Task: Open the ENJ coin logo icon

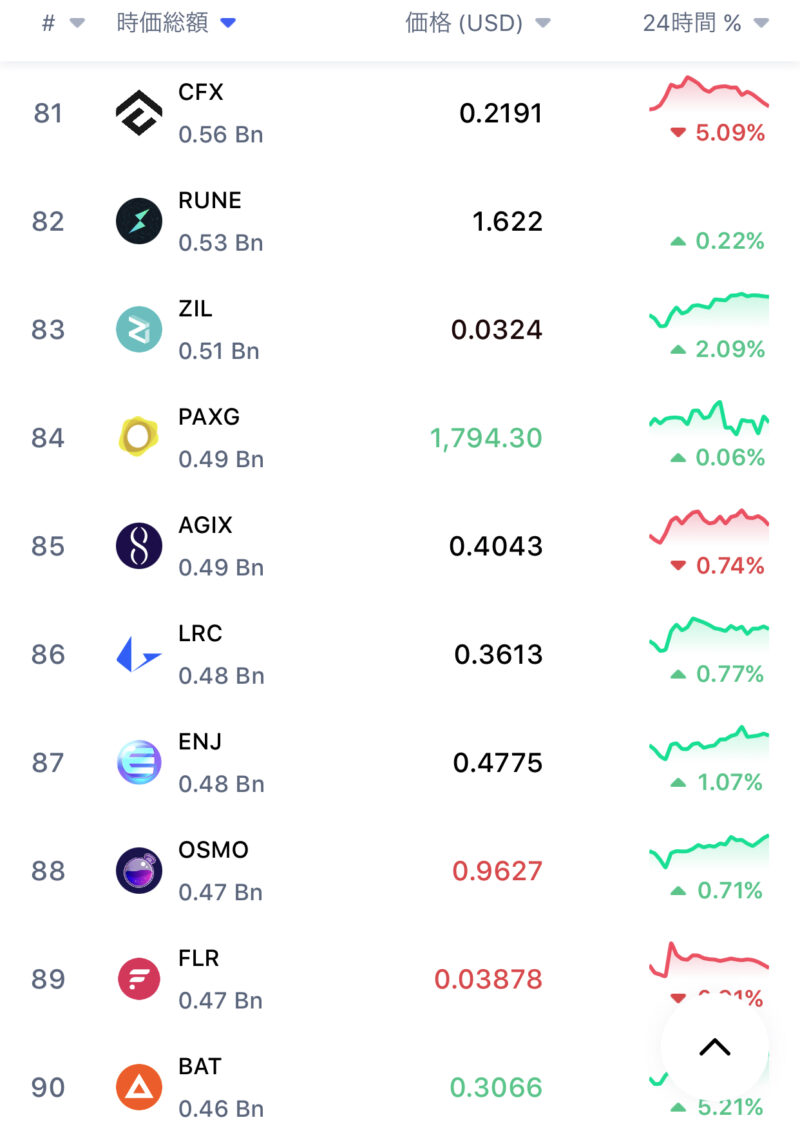Action: click(139, 762)
